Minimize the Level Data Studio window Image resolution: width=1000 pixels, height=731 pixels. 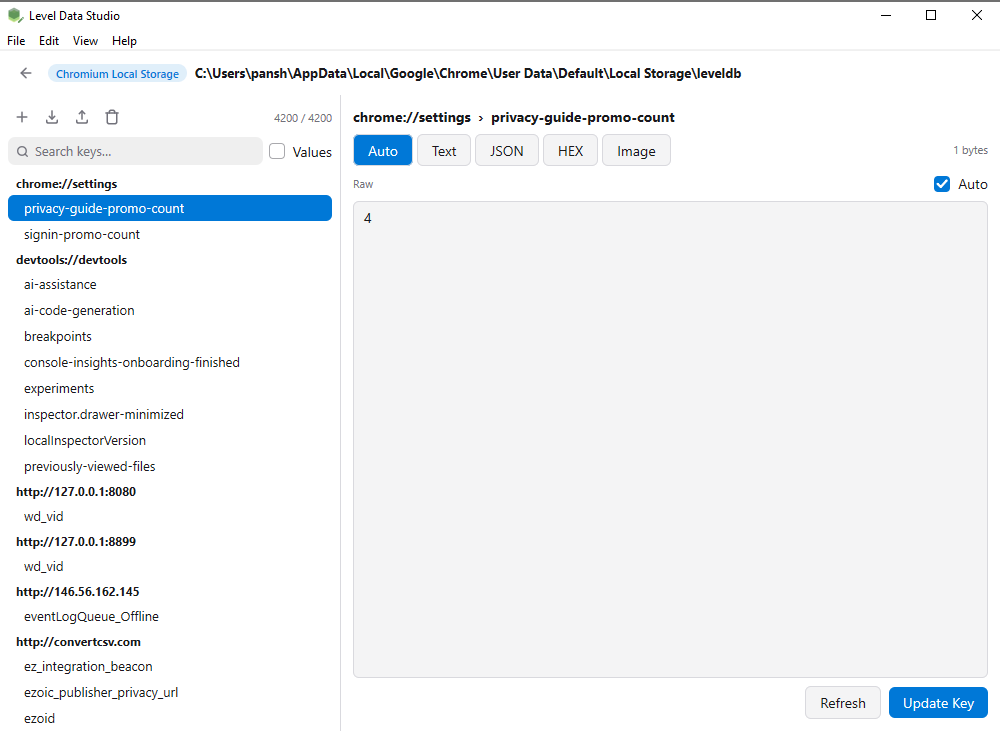[x=886, y=15]
